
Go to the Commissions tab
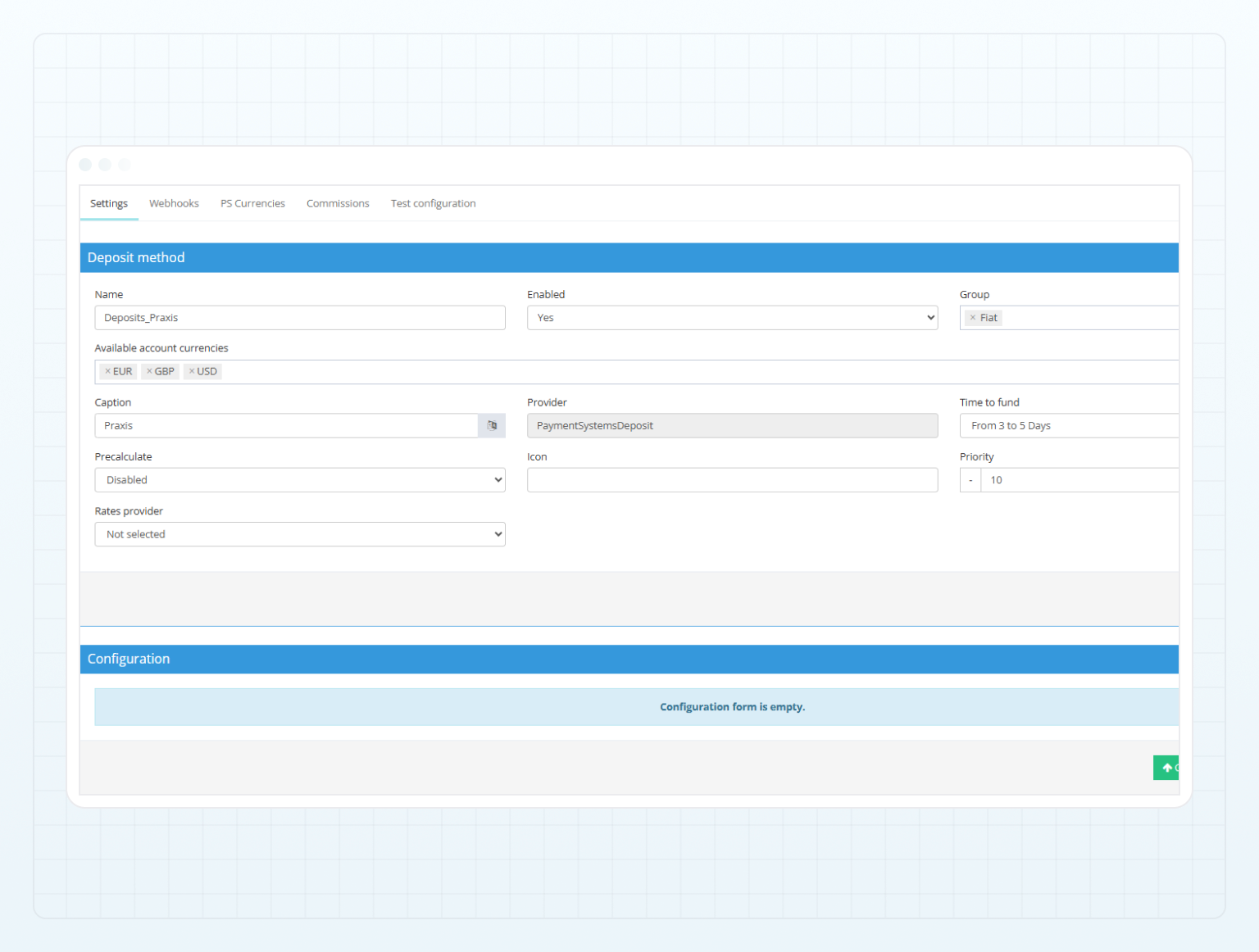coord(338,203)
